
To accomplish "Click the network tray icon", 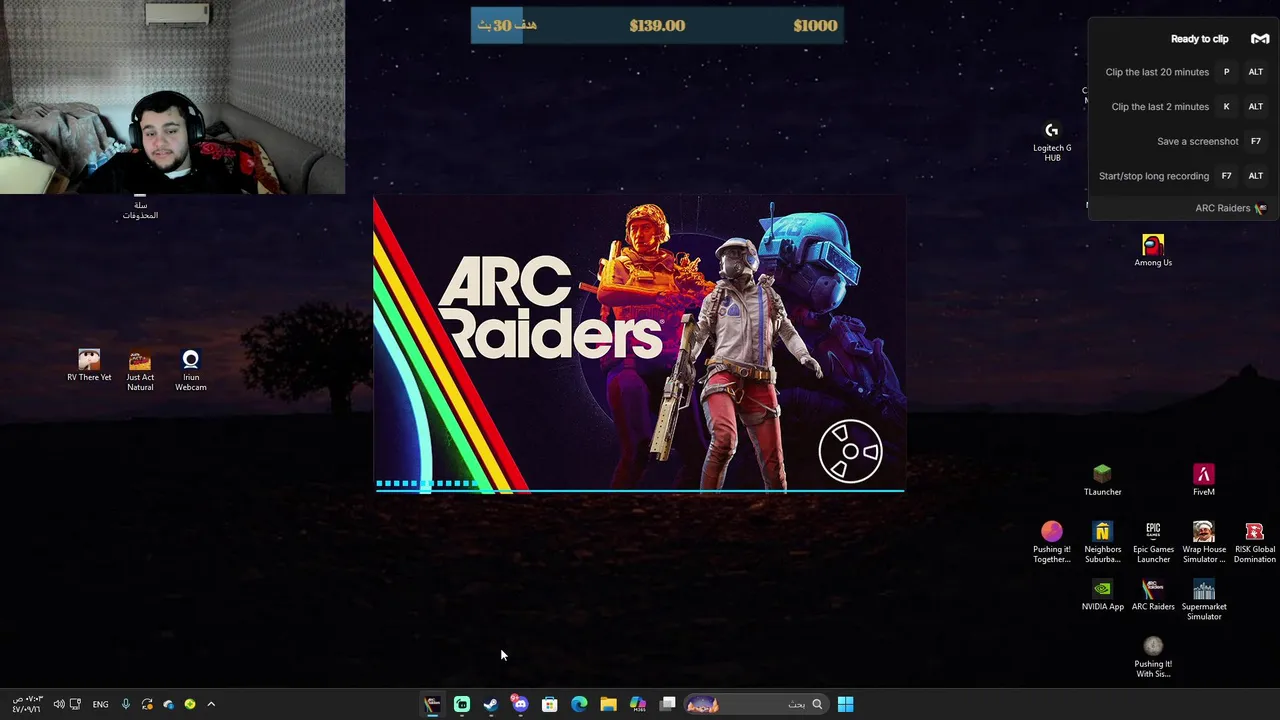I will 76,704.
